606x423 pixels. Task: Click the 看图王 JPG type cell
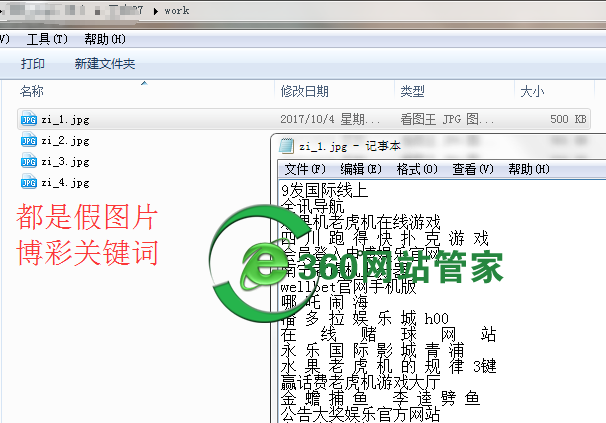[447, 119]
